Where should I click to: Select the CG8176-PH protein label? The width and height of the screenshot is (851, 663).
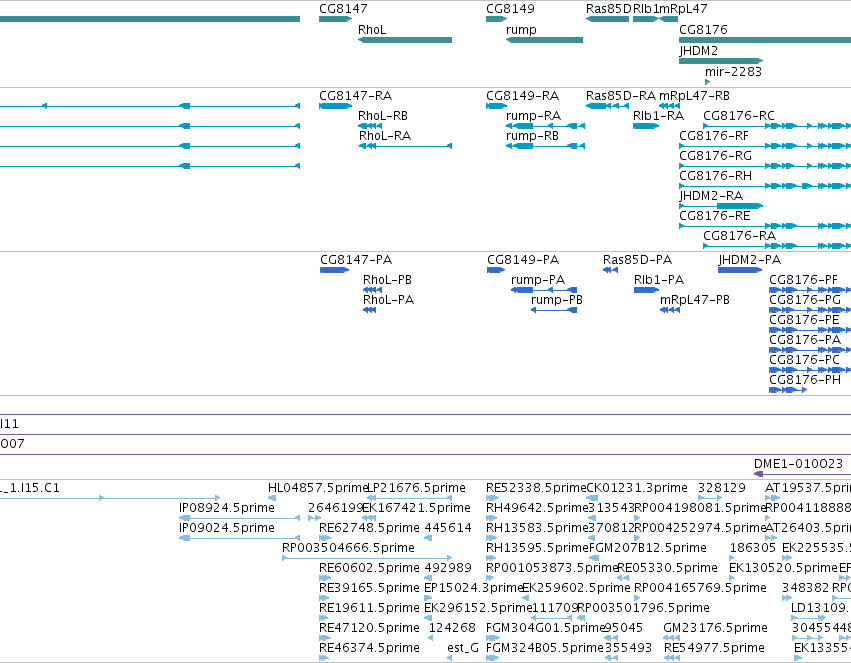pos(805,380)
